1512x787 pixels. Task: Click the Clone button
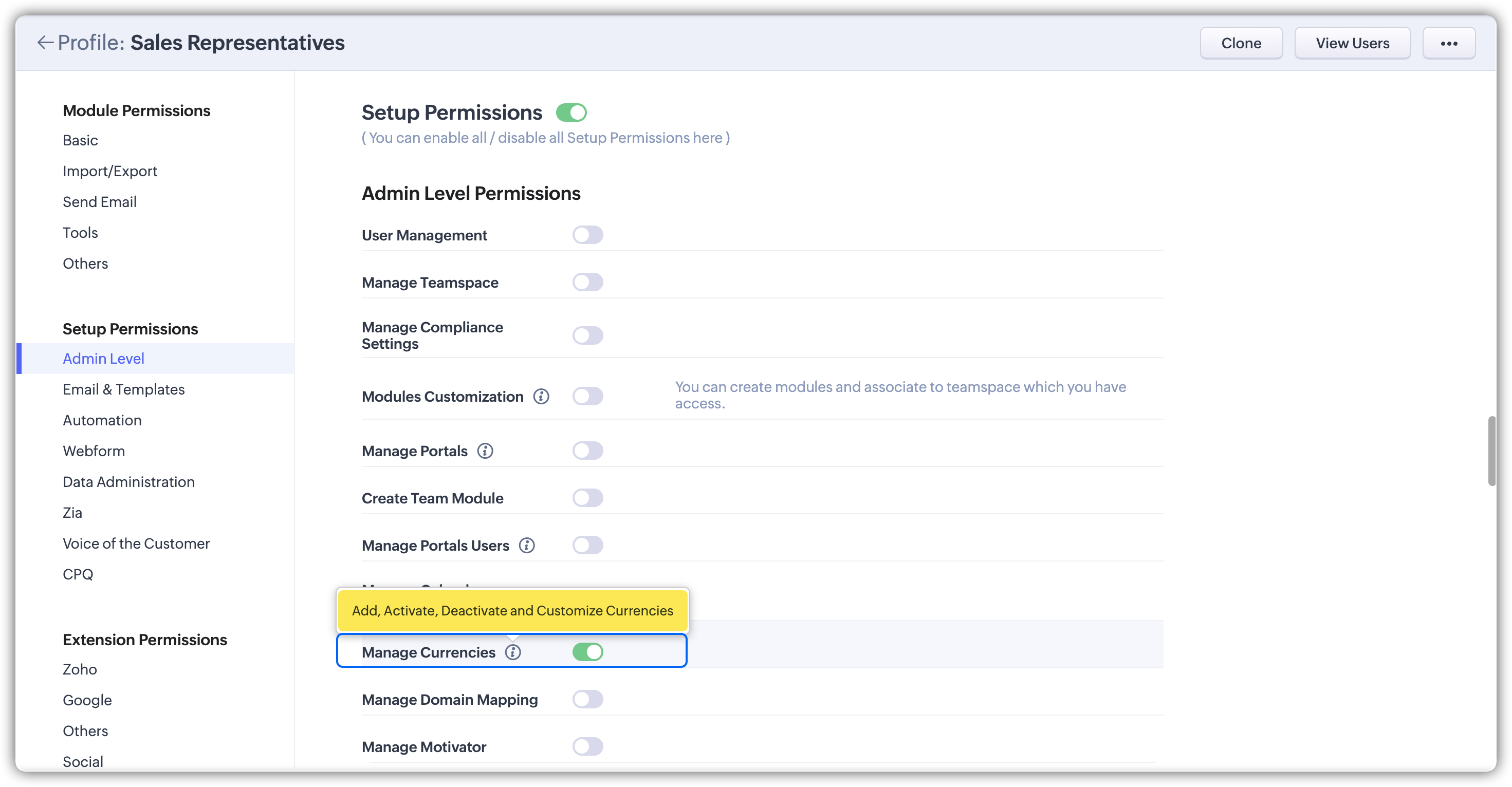[1241, 44]
